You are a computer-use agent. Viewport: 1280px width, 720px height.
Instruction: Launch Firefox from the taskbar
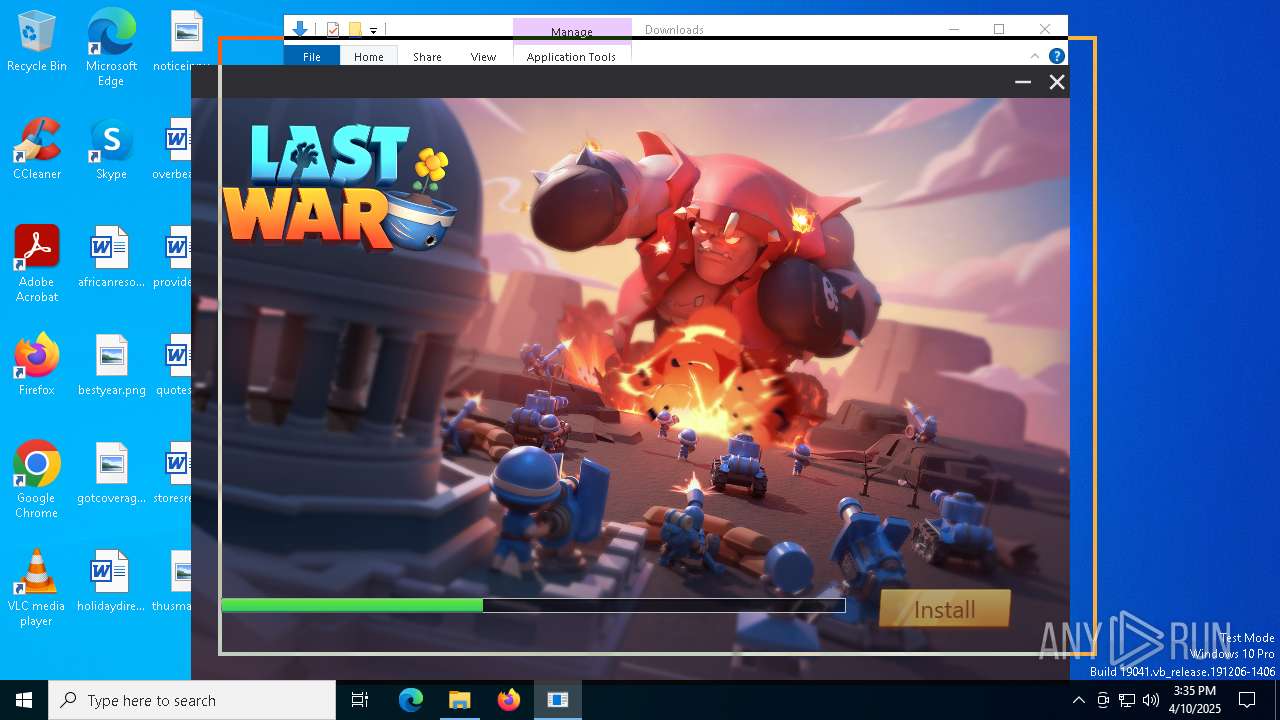(x=509, y=700)
